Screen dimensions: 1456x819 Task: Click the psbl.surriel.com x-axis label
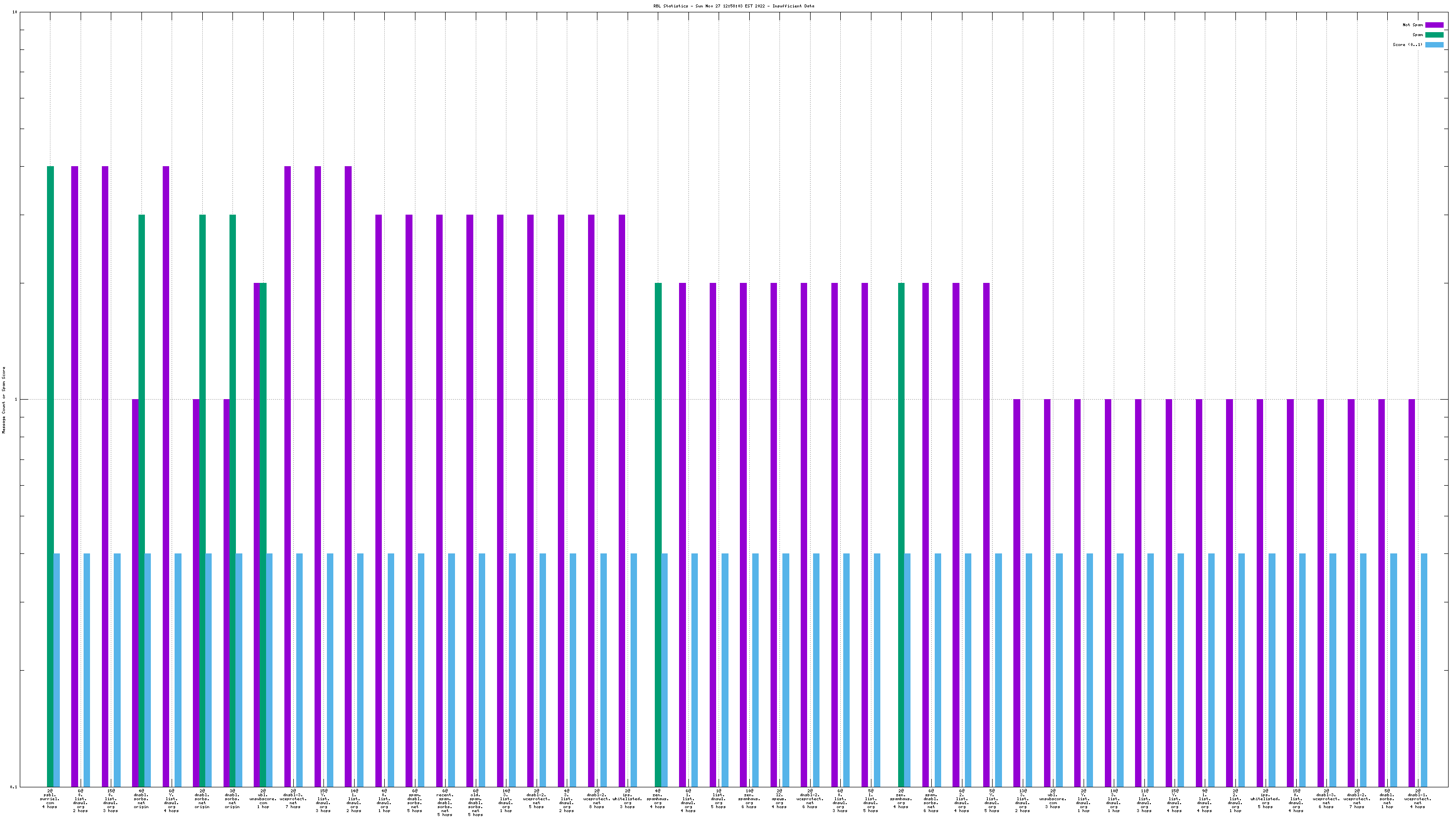[x=50, y=798]
